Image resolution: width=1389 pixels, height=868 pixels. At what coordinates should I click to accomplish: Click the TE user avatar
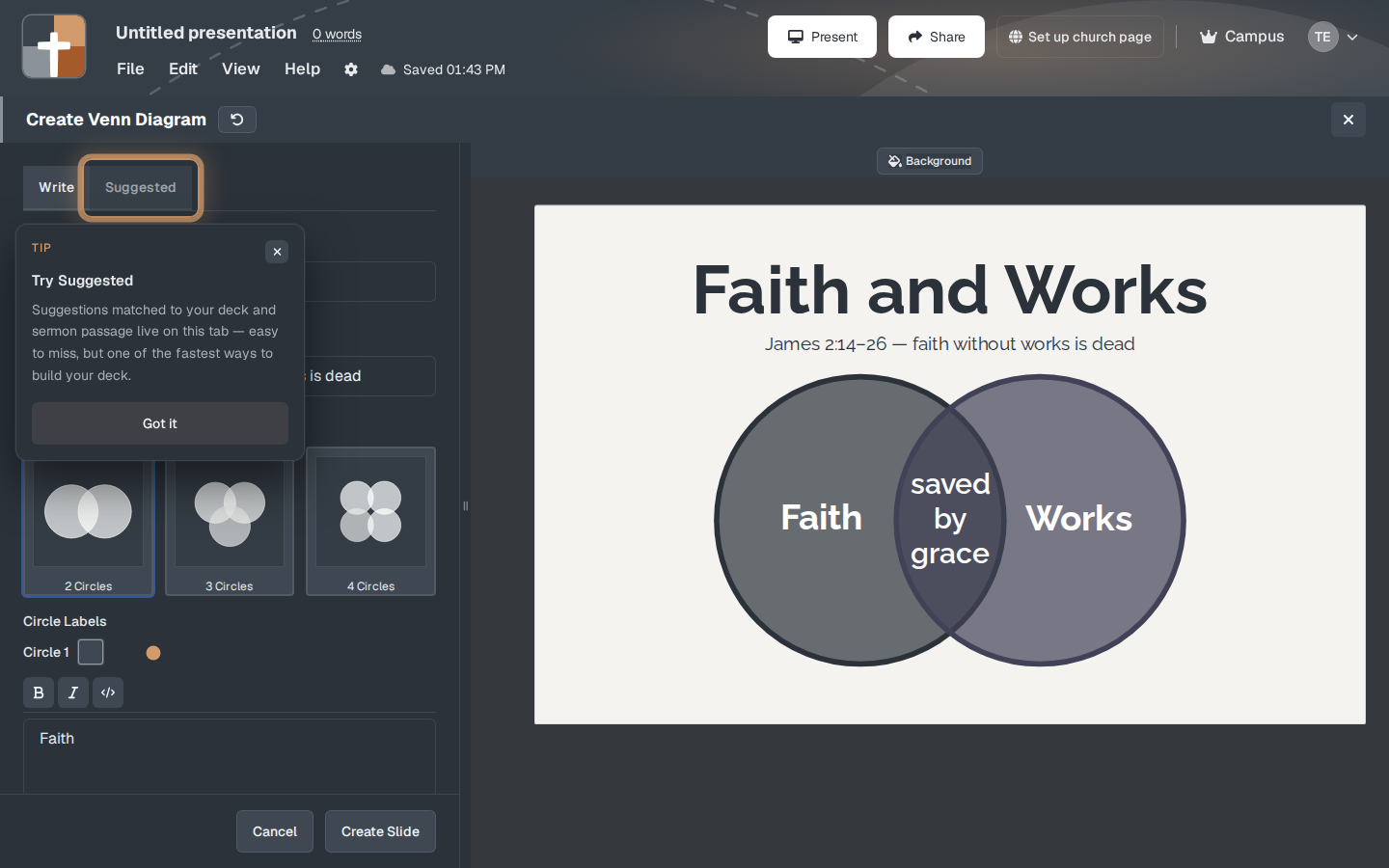[x=1322, y=37]
